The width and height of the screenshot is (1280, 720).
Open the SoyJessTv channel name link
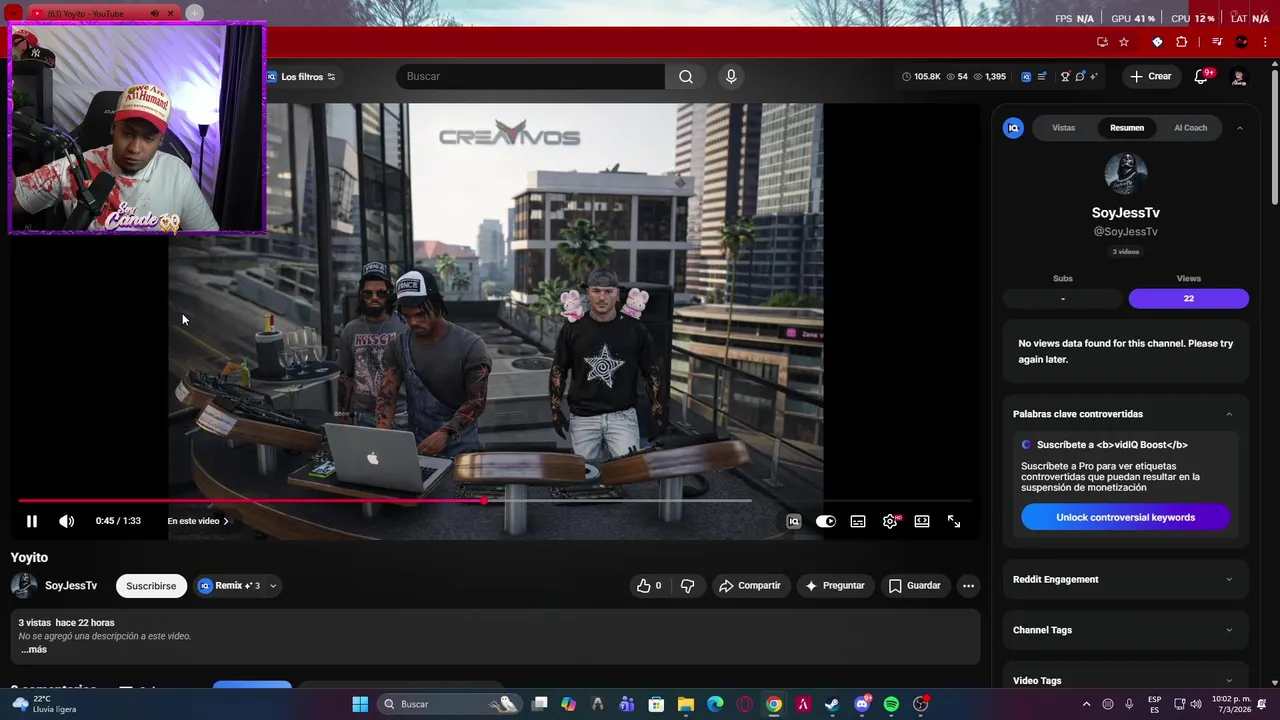tap(71, 586)
